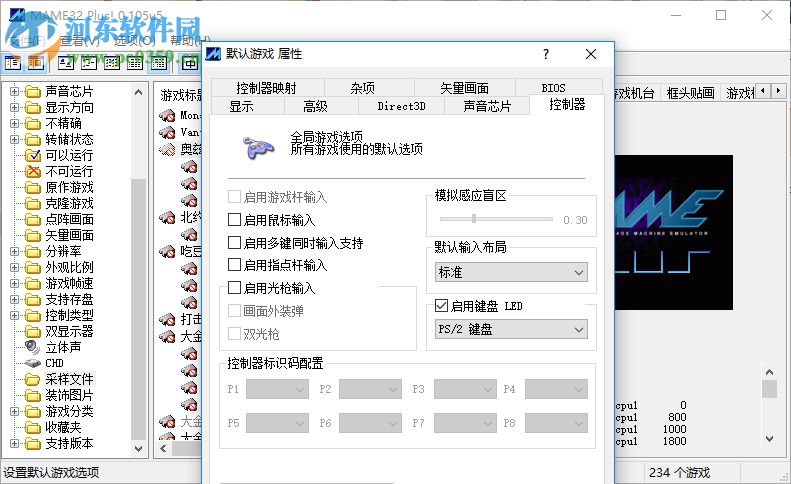791x484 pixels.
Task: Expand the 声音芯片 tree node
Action: click(14, 91)
